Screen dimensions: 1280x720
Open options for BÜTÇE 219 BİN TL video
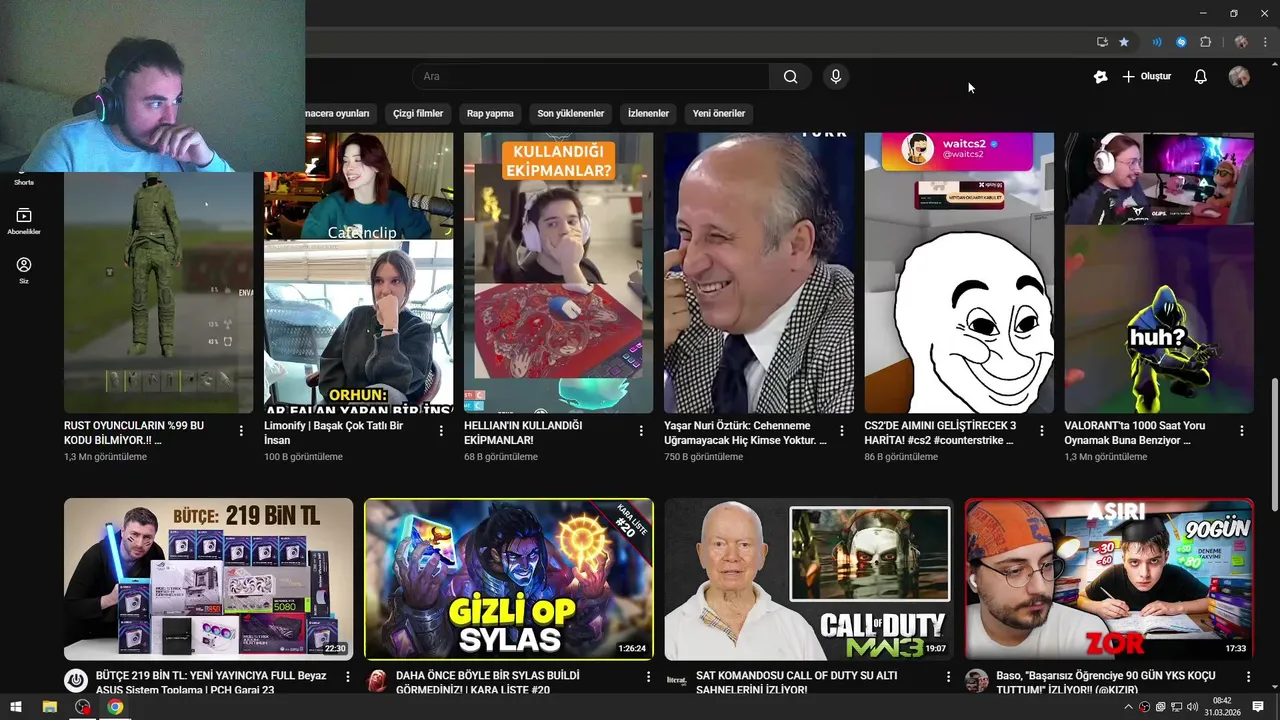pos(348,677)
